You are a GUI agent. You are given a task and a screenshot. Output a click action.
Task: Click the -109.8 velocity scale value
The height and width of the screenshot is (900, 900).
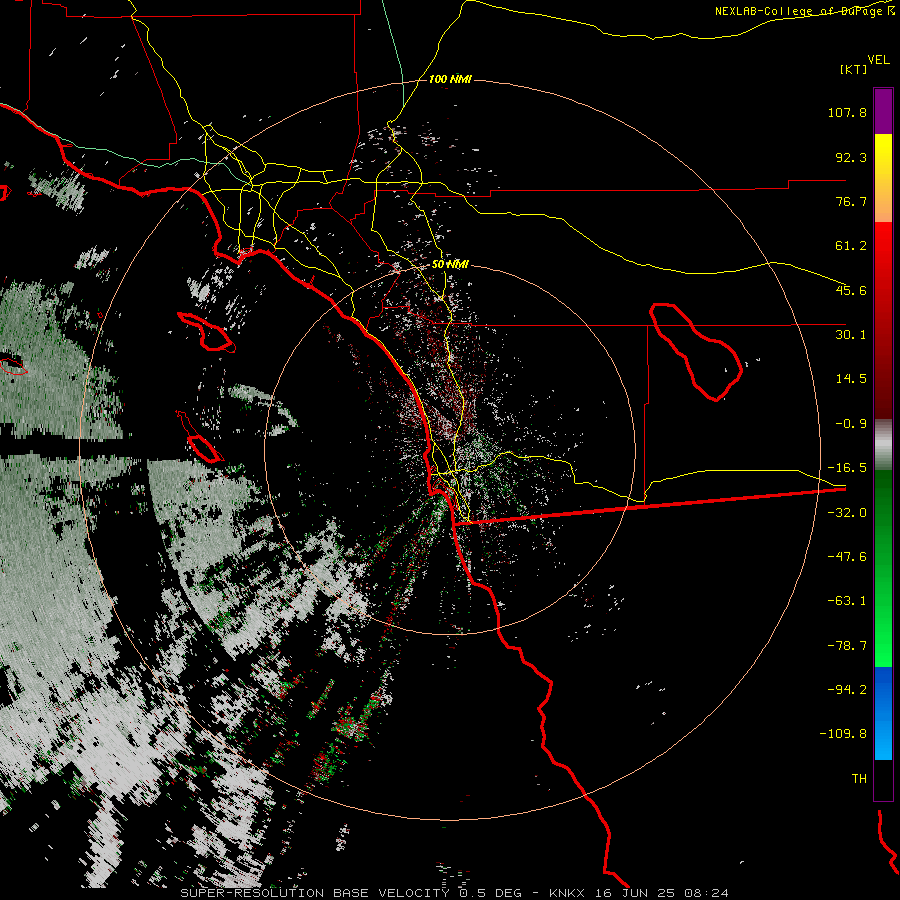coord(843,734)
